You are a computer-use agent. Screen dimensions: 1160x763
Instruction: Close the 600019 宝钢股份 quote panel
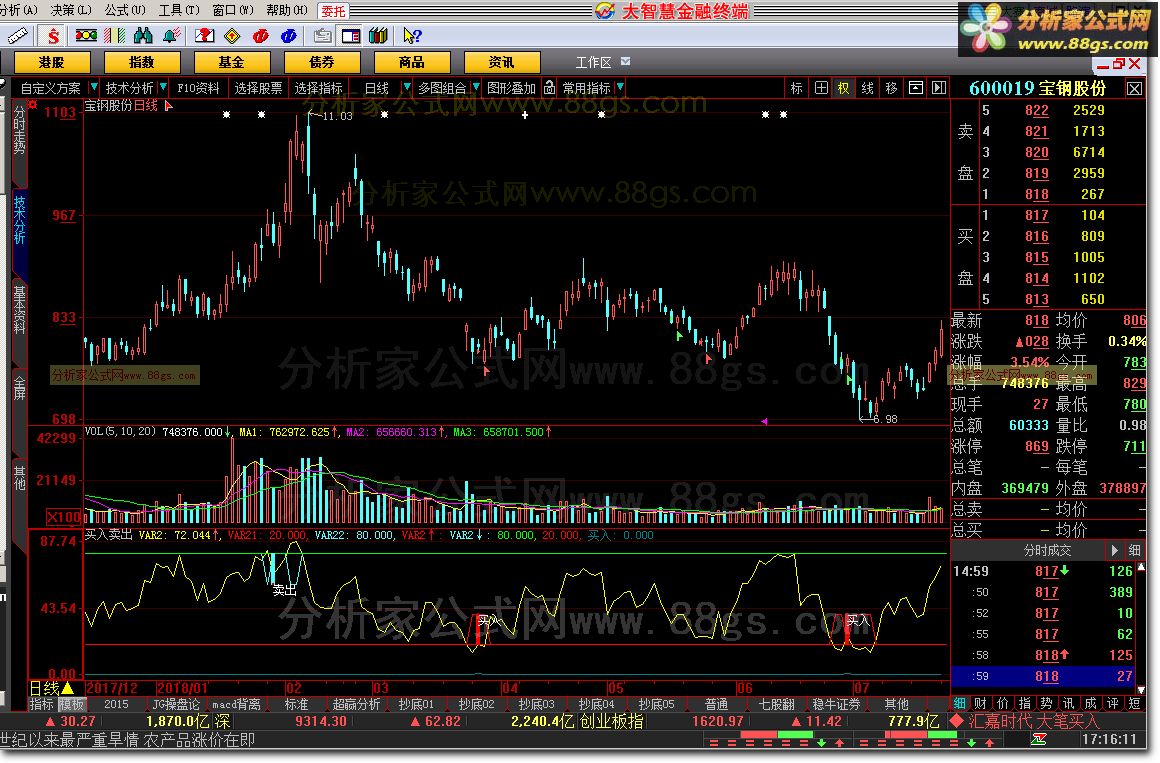point(1134,89)
